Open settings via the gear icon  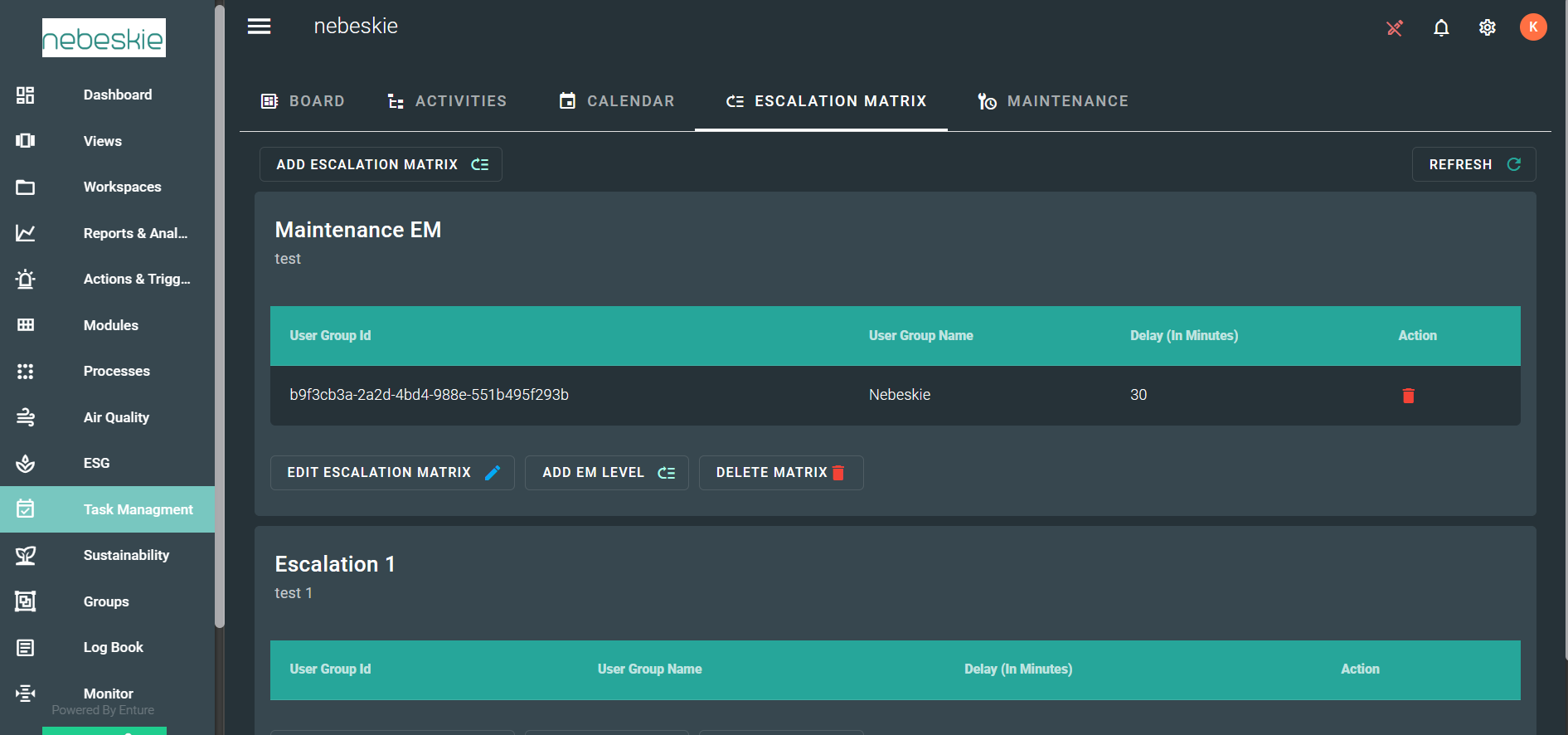point(1487,28)
